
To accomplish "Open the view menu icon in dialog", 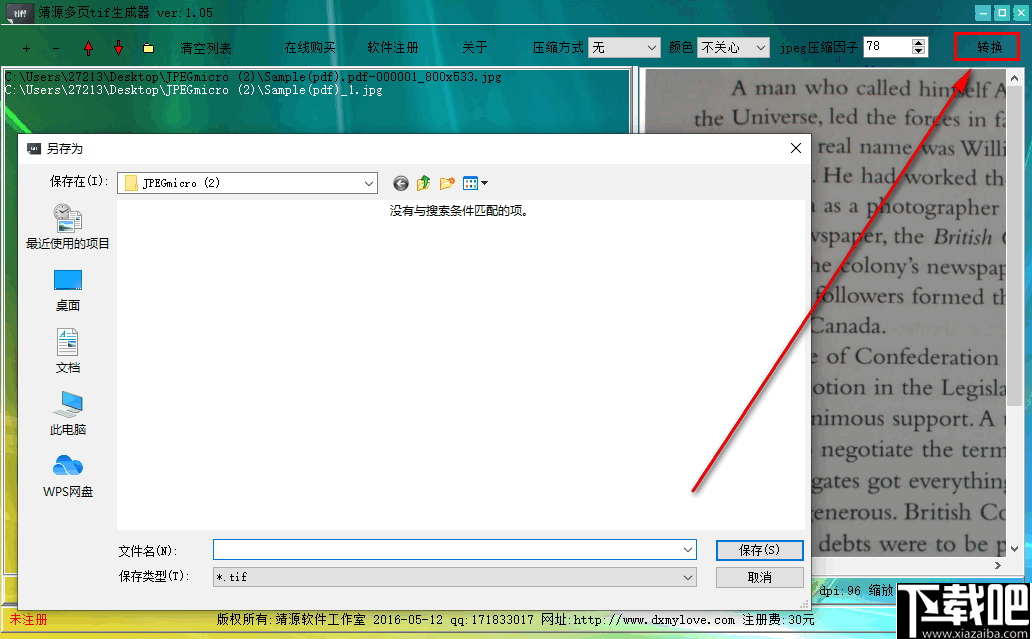I will coord(475,183).
